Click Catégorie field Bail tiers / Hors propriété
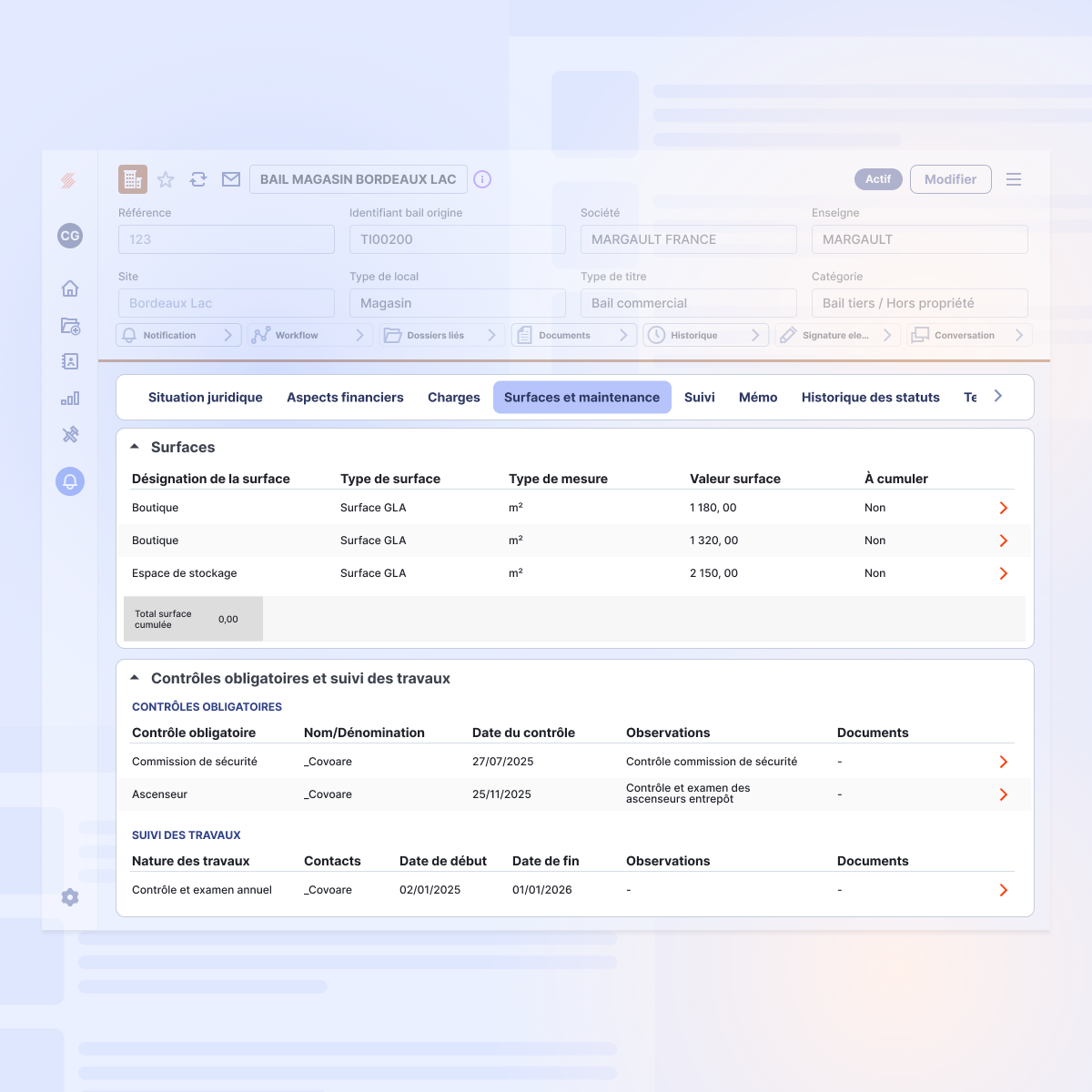The width and height of the screenshot is (1092, 1092). [920, 303]
